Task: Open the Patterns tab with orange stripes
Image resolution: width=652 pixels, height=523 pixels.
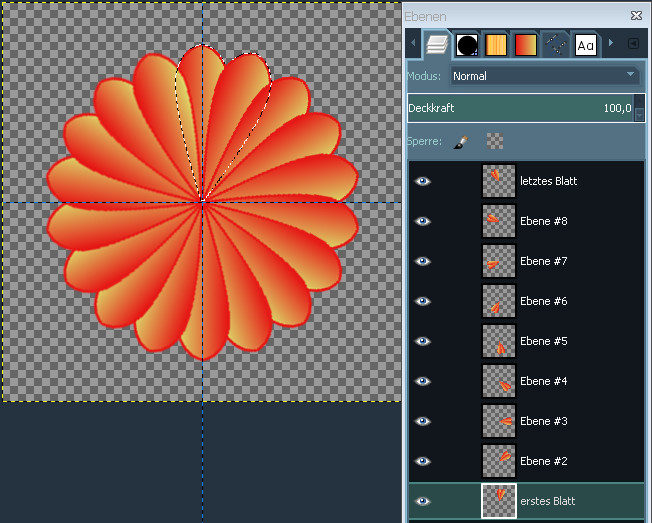Action: (x=496, y=45)
